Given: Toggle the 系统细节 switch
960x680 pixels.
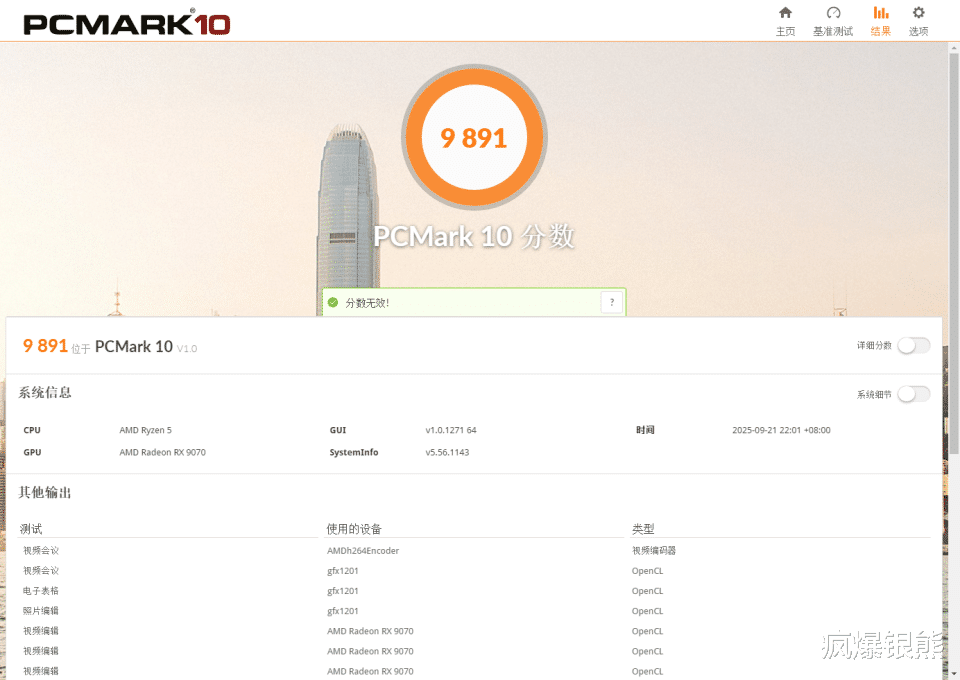Looking at the screenshot, I should click(913, 394).
